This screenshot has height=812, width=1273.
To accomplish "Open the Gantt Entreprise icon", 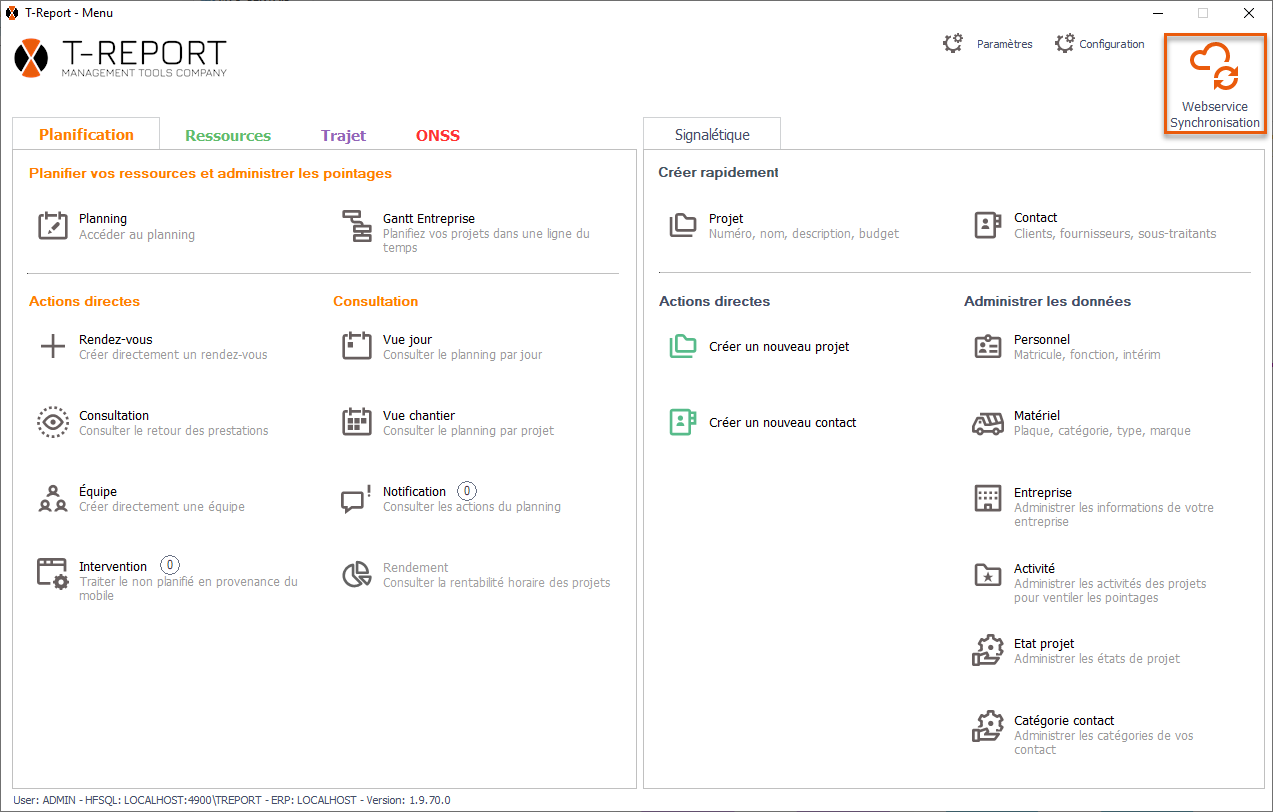I will coord(356,225).
